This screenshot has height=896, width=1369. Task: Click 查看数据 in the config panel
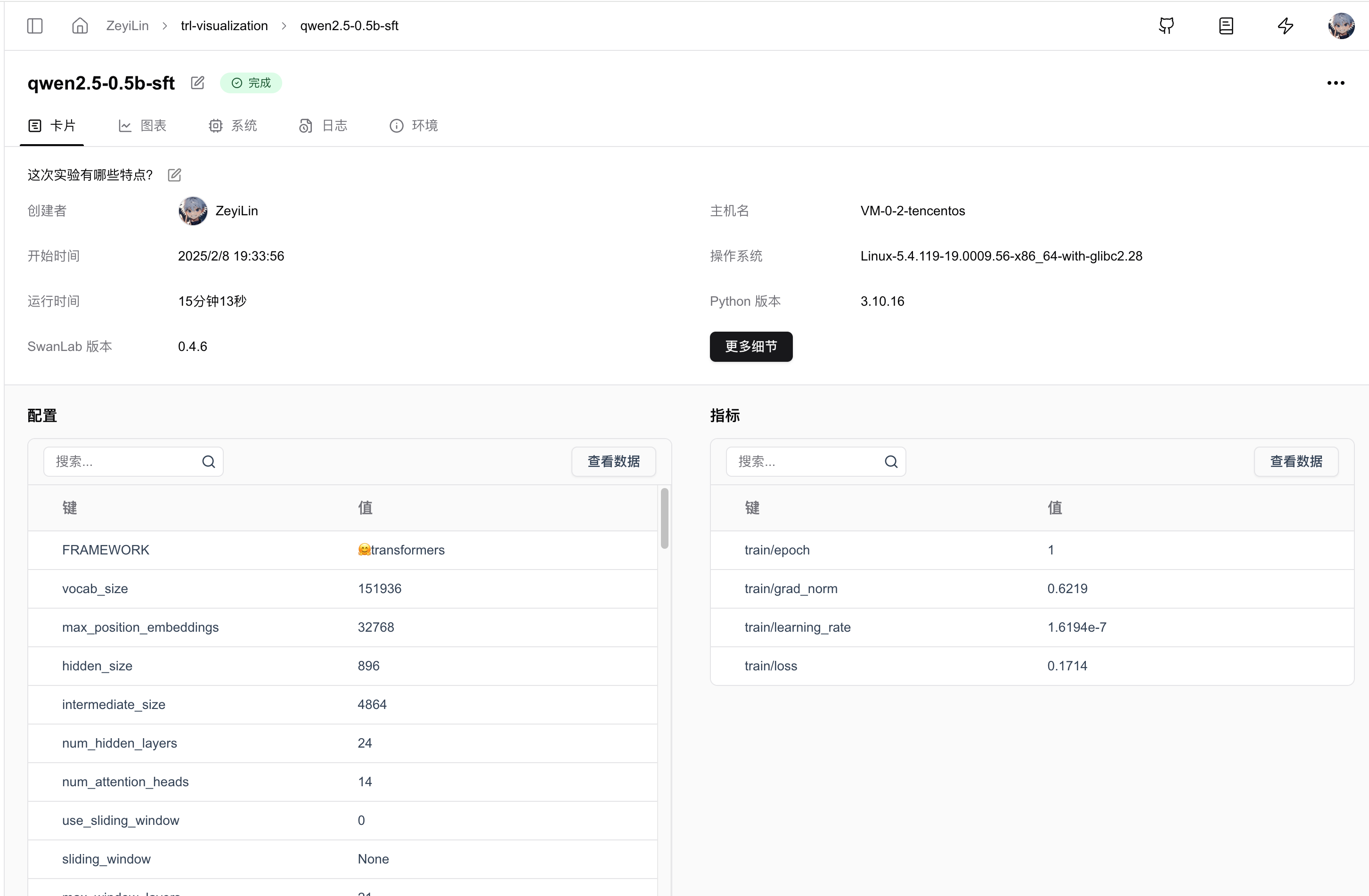(613, 461)
